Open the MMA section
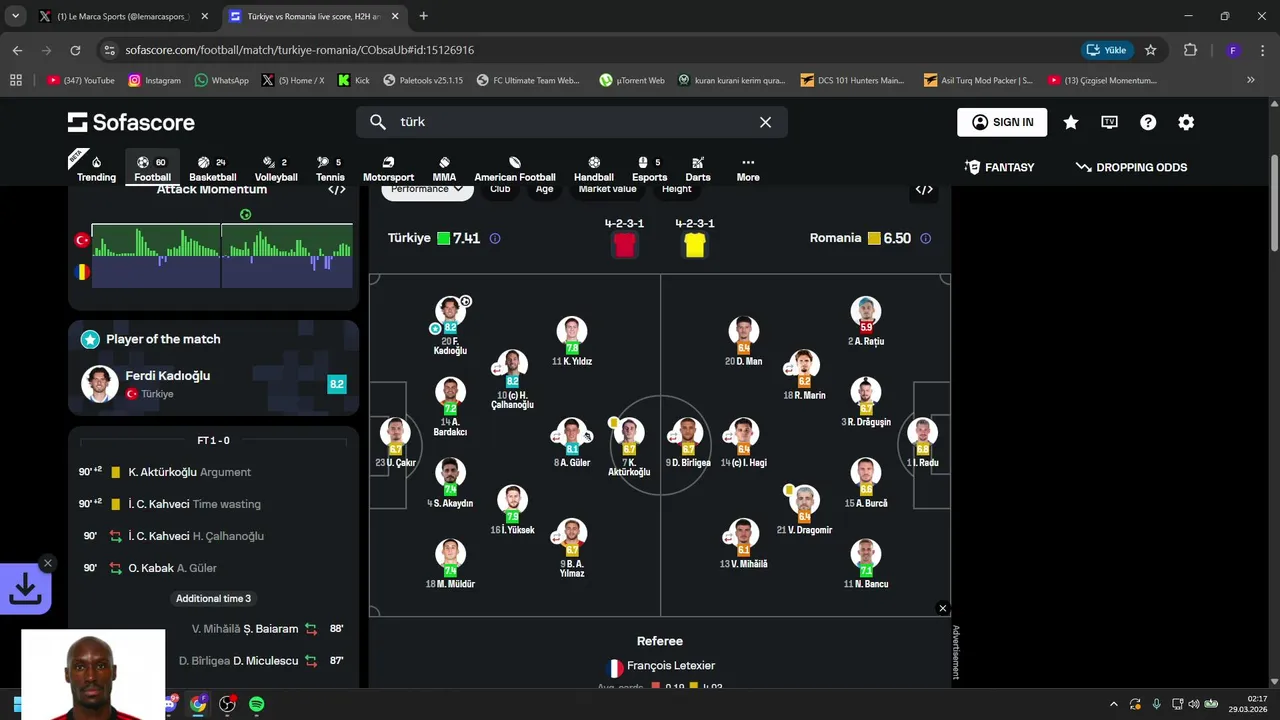Viewport: 1280px width, 720px height. coord(444,168)
